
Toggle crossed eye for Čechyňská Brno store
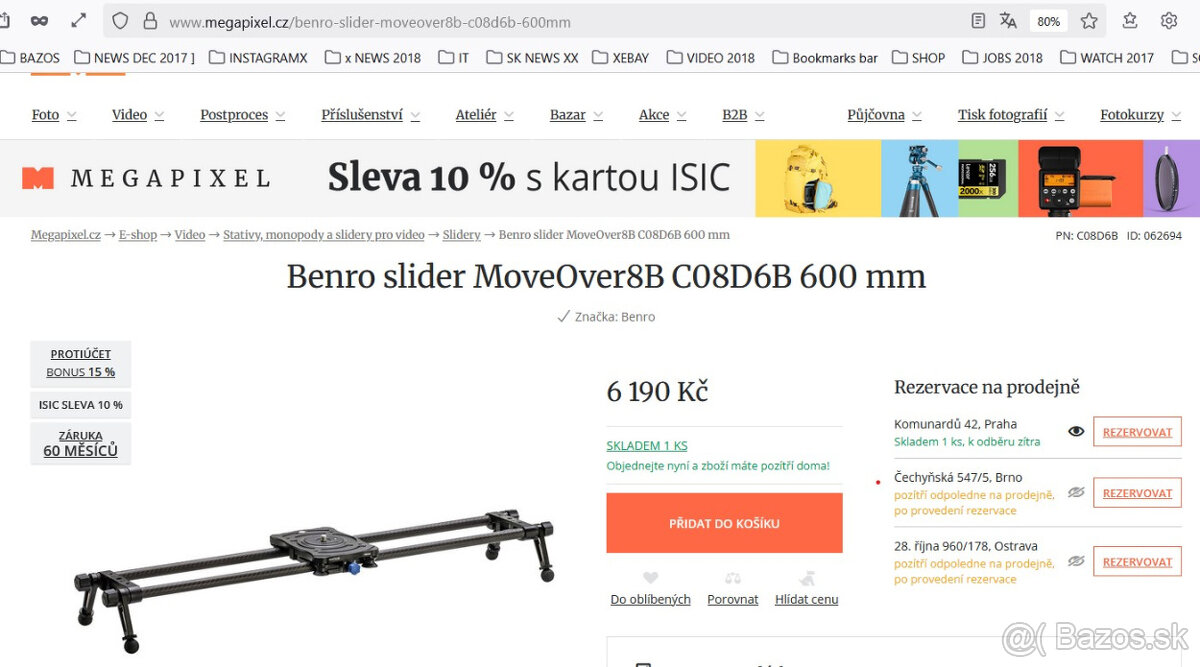[1076, 492]
